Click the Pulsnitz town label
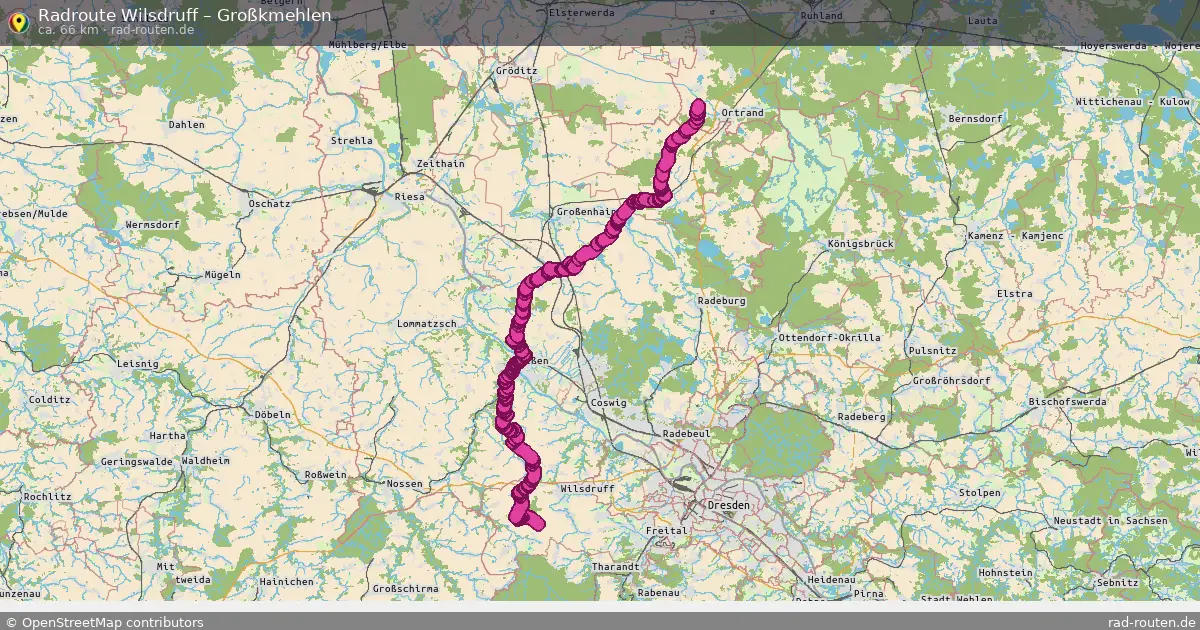 pos(933,351)
